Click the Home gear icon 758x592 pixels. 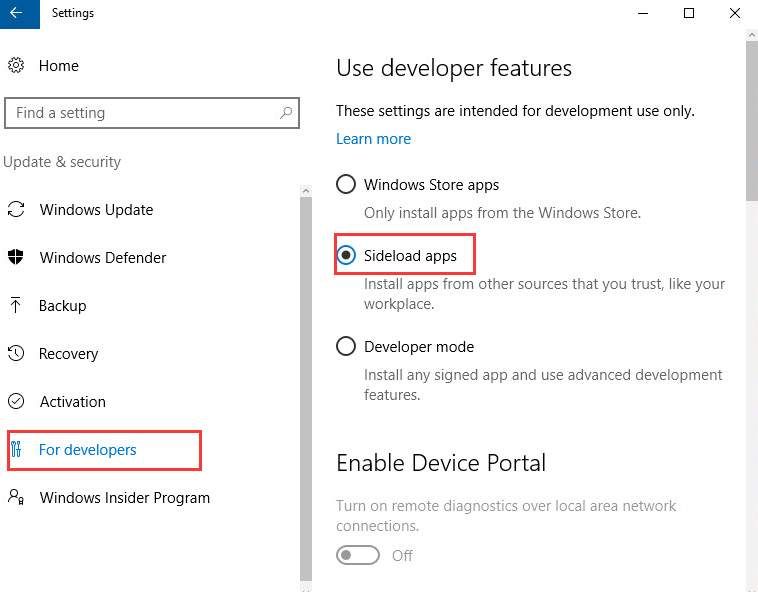(x=16, y=66)
